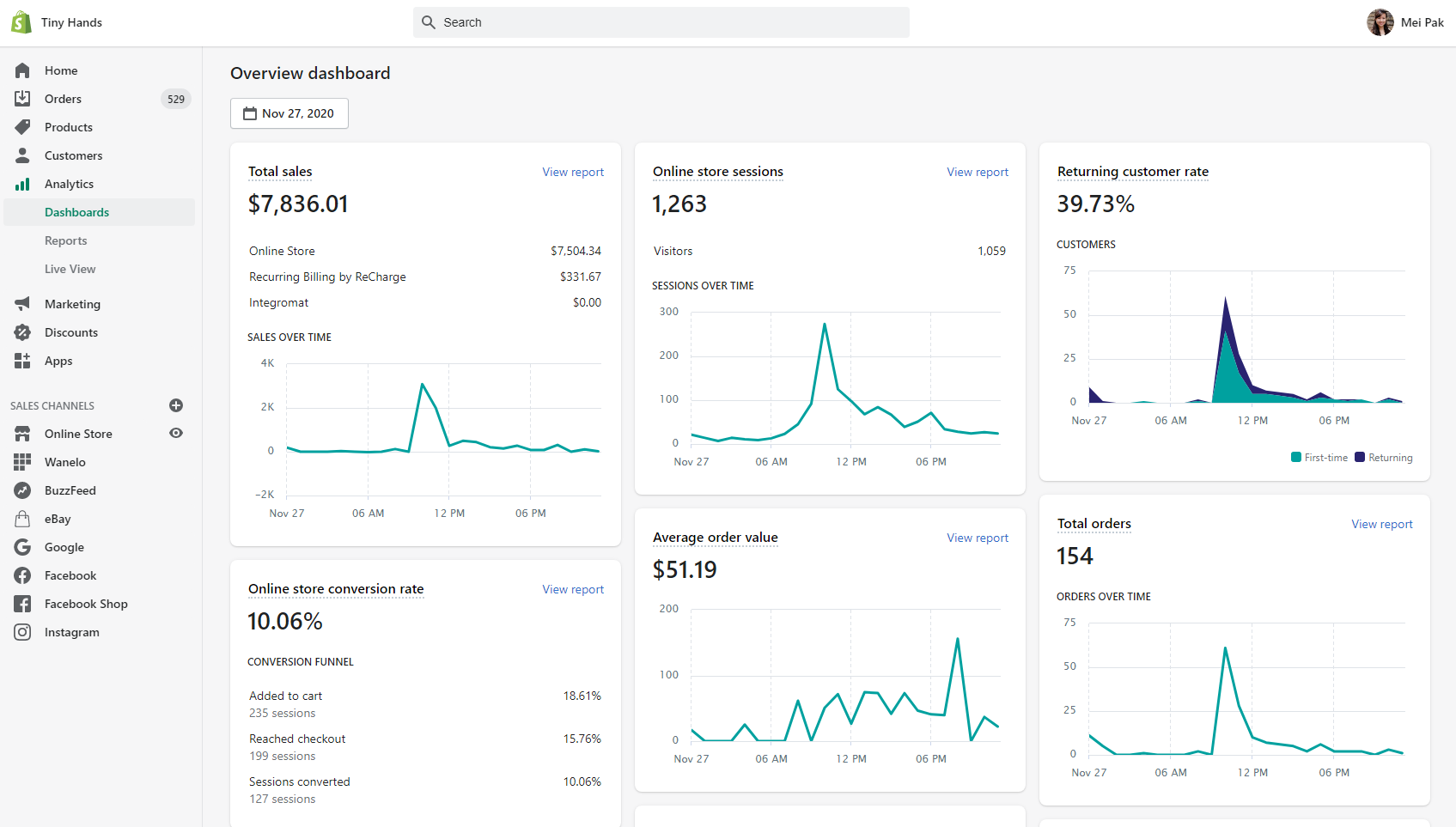The image size is (1456, 827).
Task: Click the Shopify bag logo
Action: (x=21, y=22)
